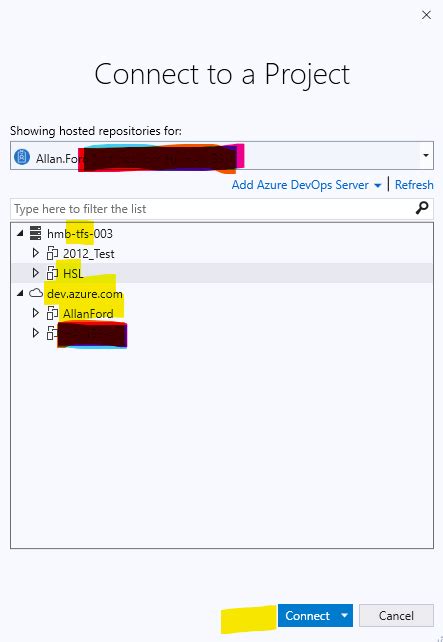Open the hosted repositories account dropdown
The width and height of the screenshot is (443, 642).
point(426,156)
